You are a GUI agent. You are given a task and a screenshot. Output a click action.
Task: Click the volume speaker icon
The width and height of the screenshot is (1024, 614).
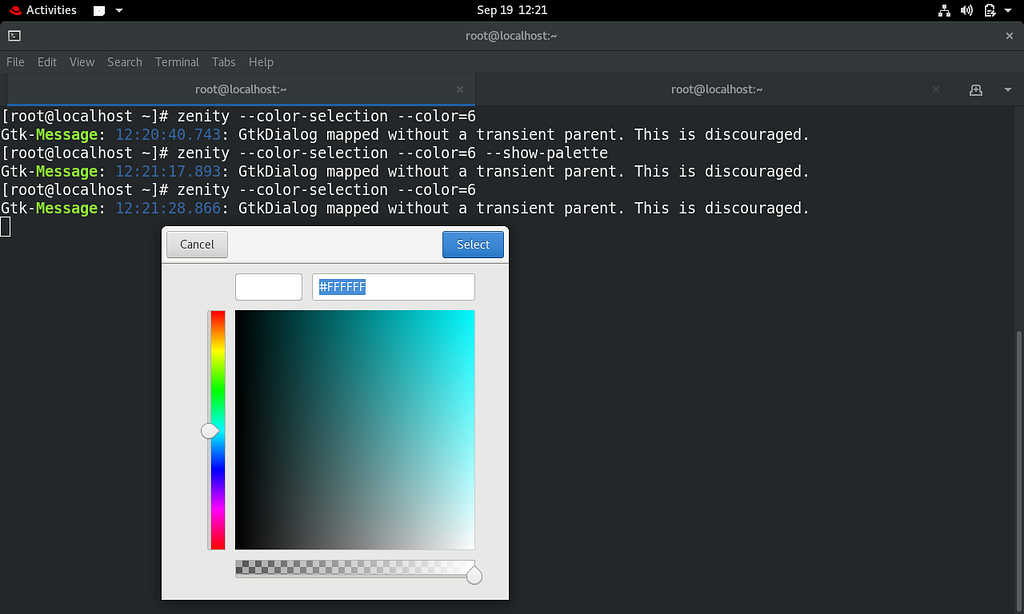[x=967, y=10]
